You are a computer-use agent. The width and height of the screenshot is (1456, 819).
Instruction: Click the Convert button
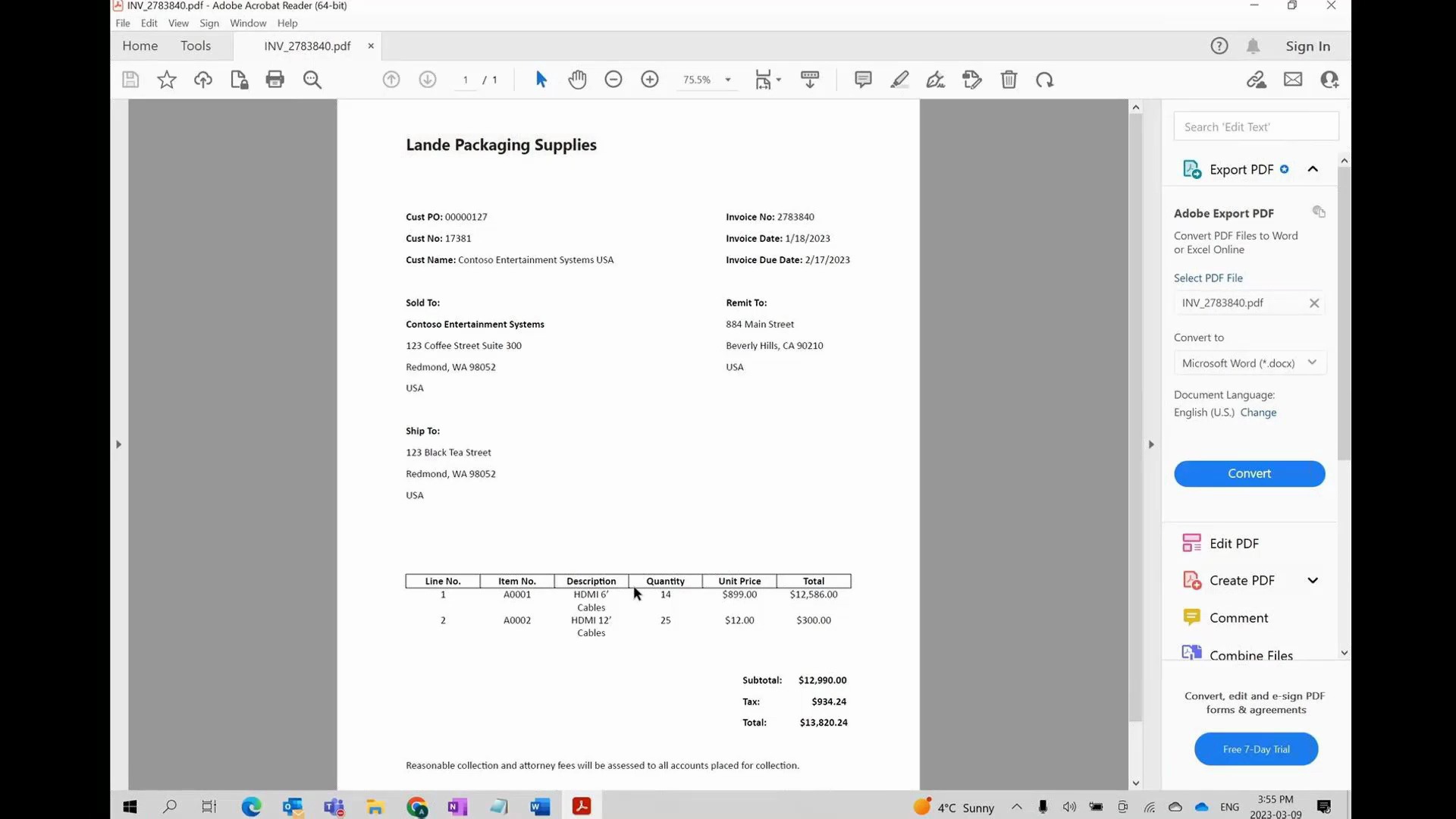1249,473
